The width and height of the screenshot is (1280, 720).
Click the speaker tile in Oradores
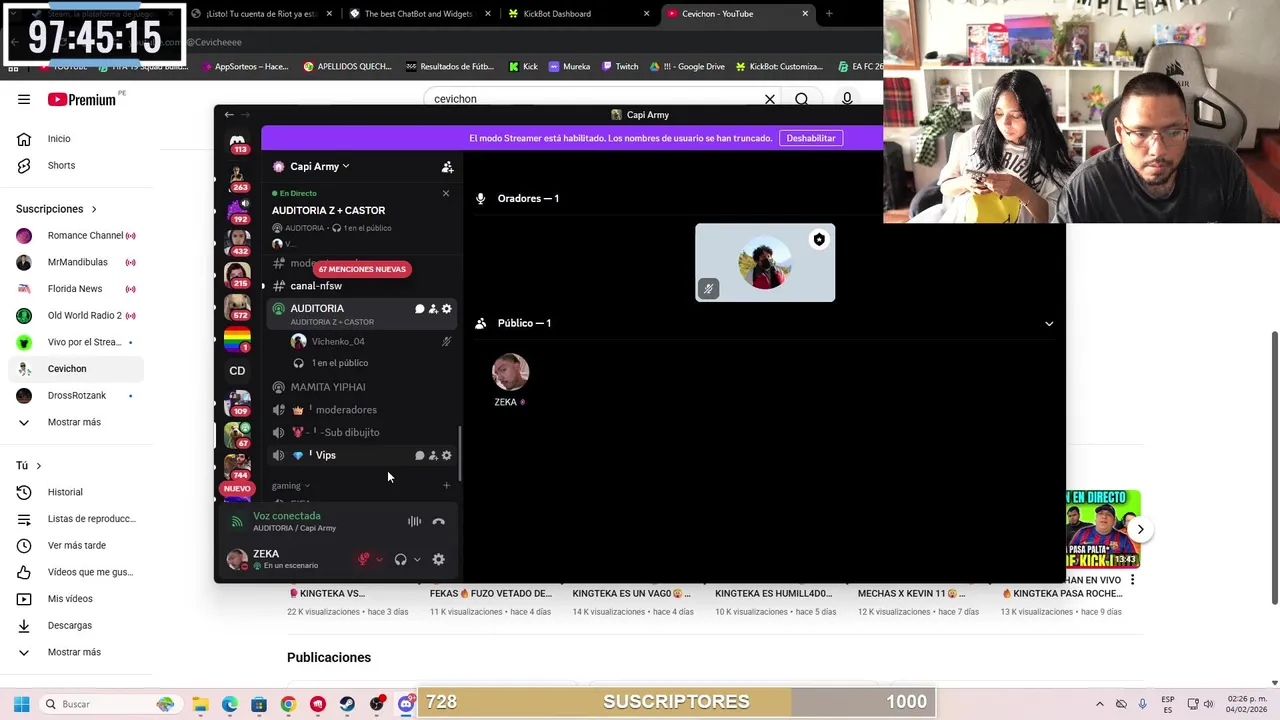tap(765, 263)
